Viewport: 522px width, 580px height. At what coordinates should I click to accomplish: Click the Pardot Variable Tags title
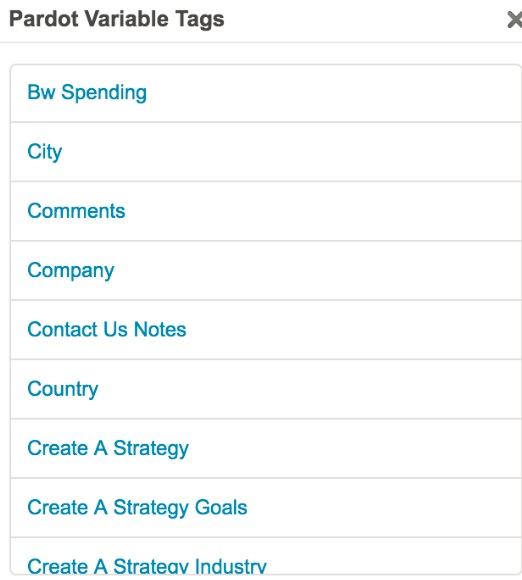pyautogui.click(x=117, y=19)
